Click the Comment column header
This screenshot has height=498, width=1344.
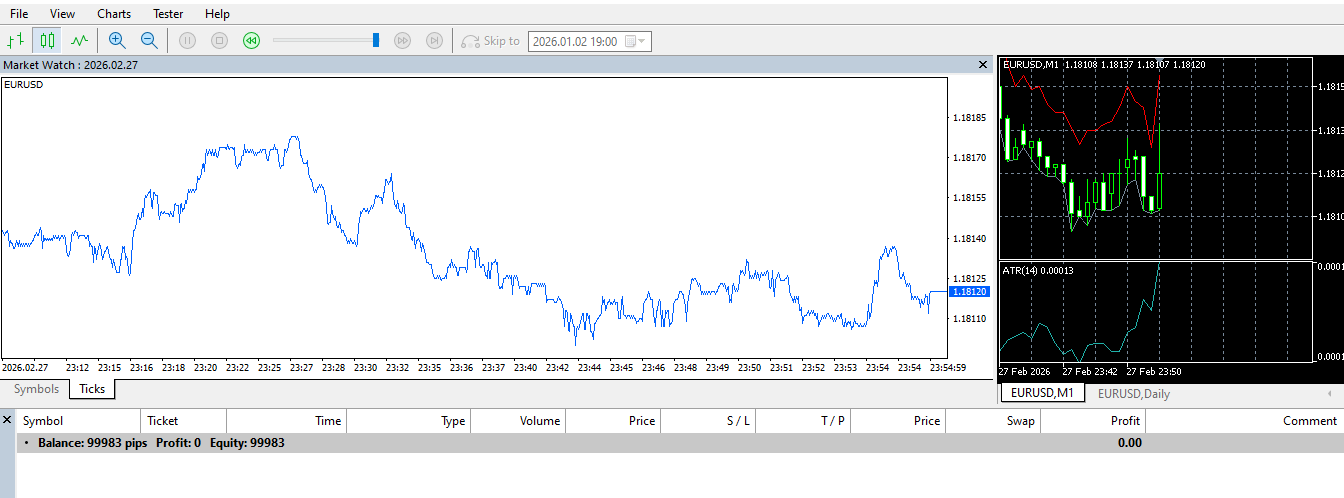(x=1244, y=421)
